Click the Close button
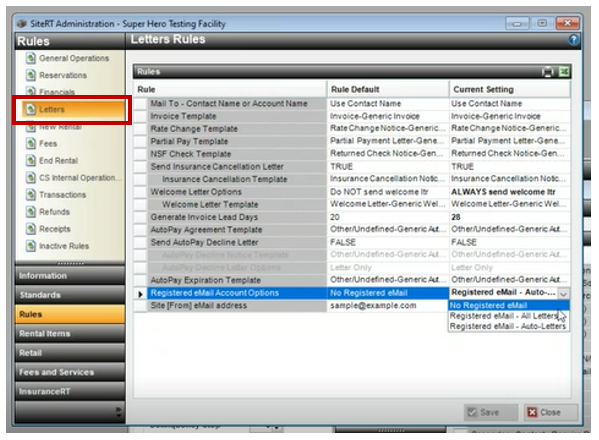Image resolution: width=599 pixels, height=440 pixels. 550,412
